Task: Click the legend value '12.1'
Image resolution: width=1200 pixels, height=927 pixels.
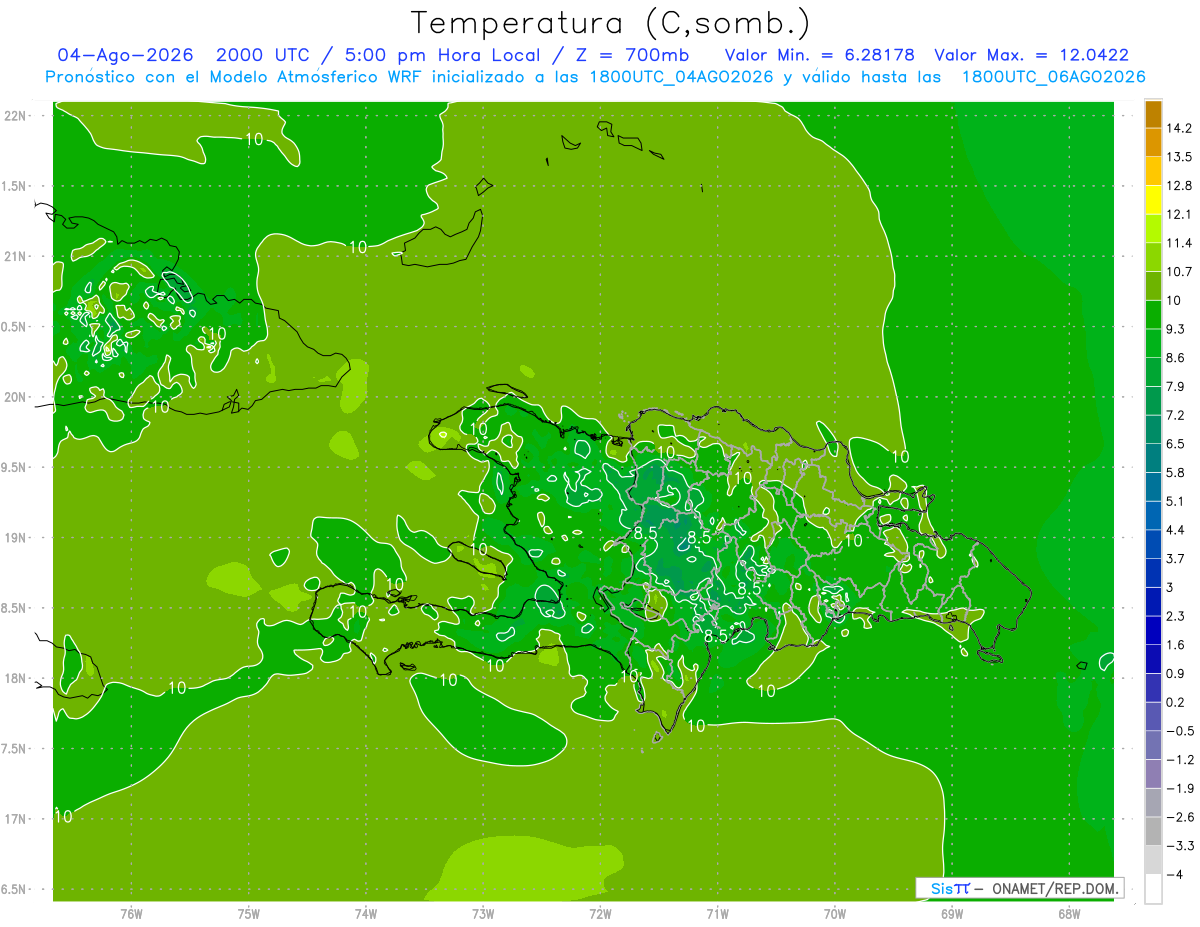Action: tap(1181, 214)
